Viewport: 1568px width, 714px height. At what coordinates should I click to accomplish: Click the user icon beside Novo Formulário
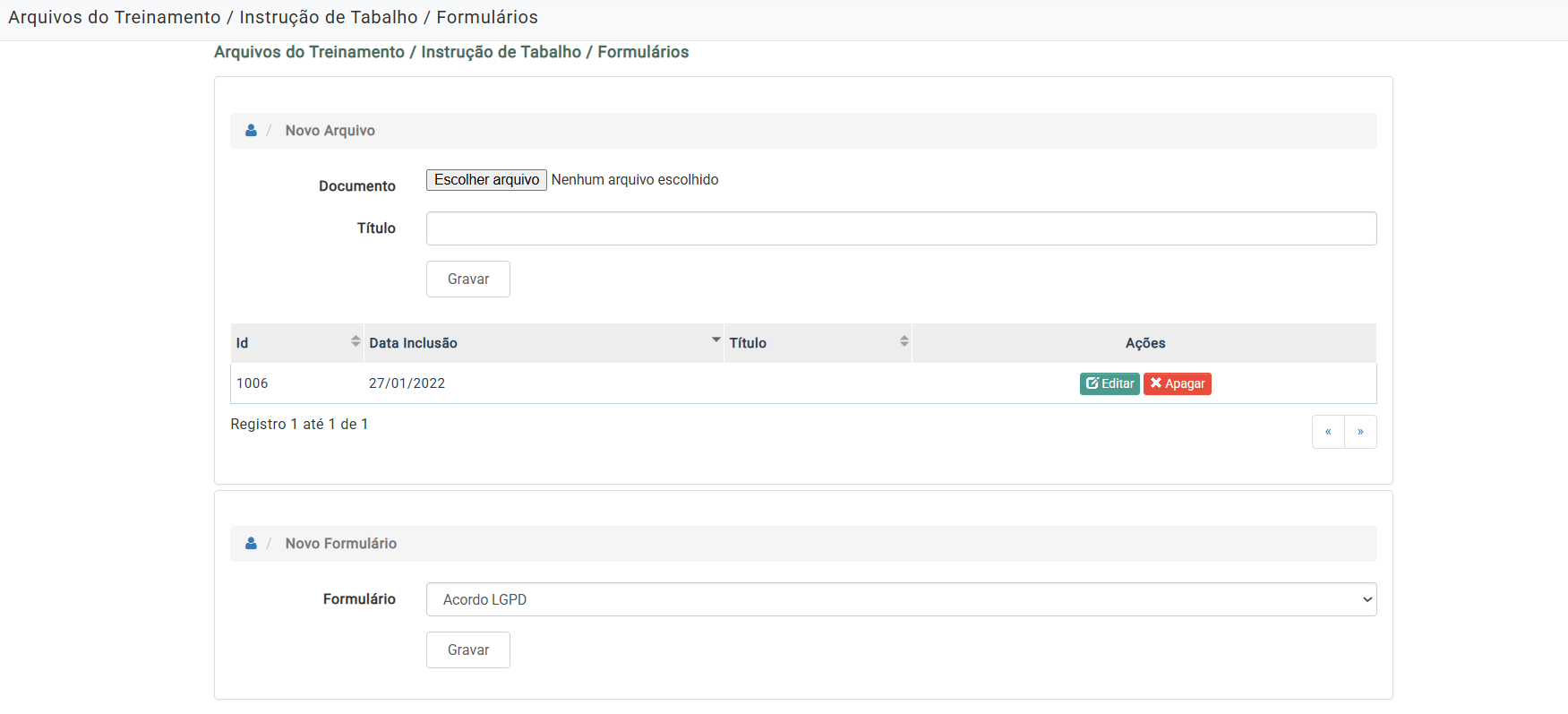pos(251,544)
